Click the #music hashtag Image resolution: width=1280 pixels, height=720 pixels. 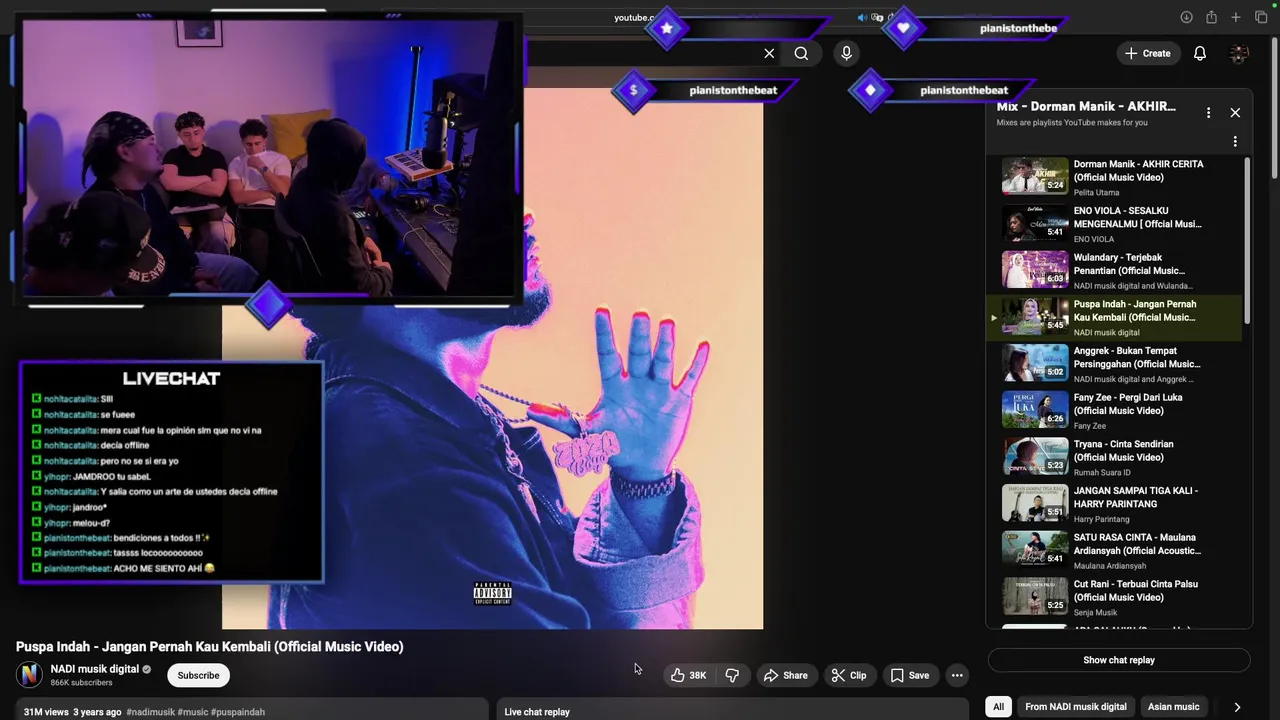pyautogui.click(x=192, y=712)
